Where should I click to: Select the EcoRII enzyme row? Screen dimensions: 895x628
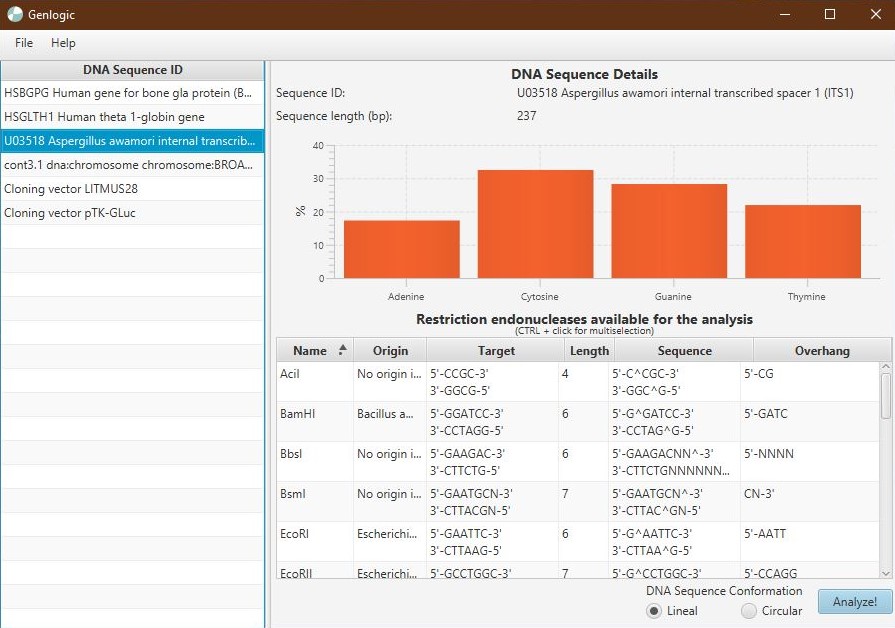click(x=578, y=570)
